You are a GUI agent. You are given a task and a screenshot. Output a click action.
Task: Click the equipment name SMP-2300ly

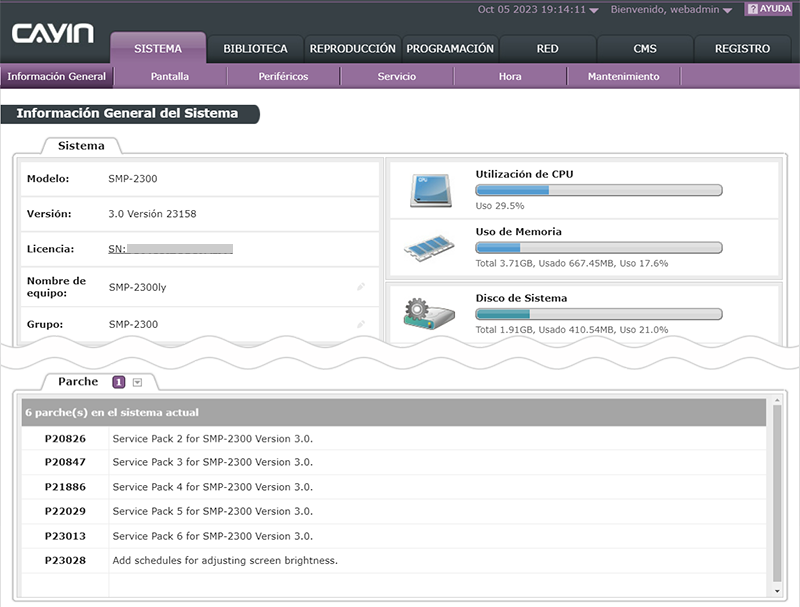pyautogui.click(x=137, y=288)
